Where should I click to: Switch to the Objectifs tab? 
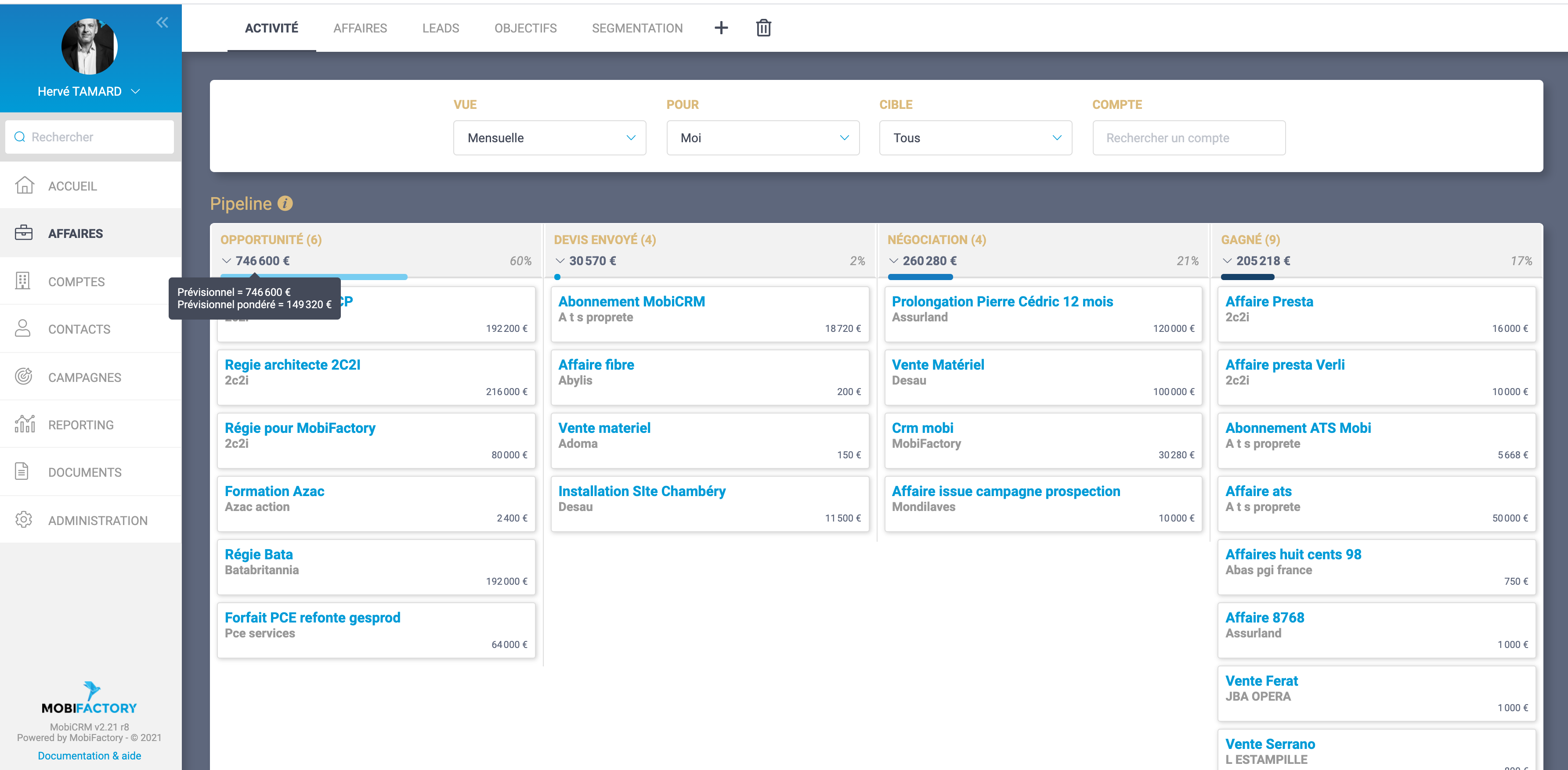coord(525,28)
